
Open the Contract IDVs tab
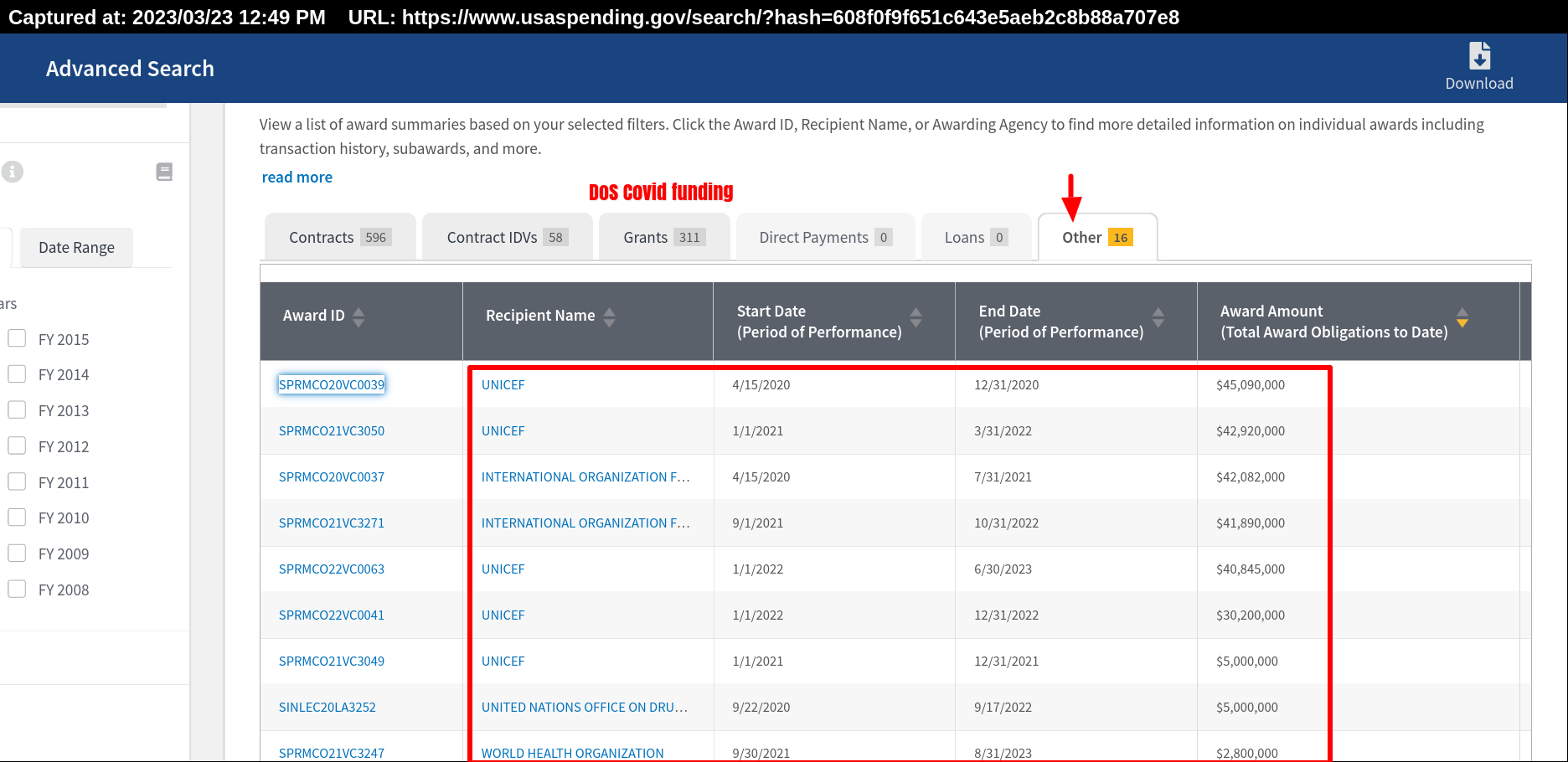508,237
